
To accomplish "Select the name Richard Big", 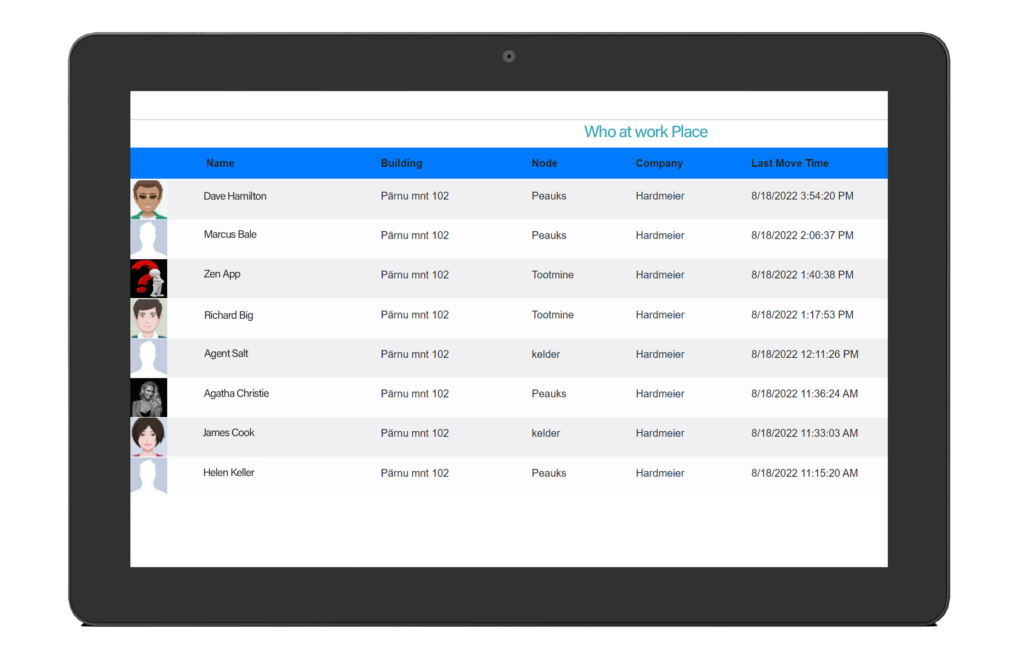I will (229, 315).
